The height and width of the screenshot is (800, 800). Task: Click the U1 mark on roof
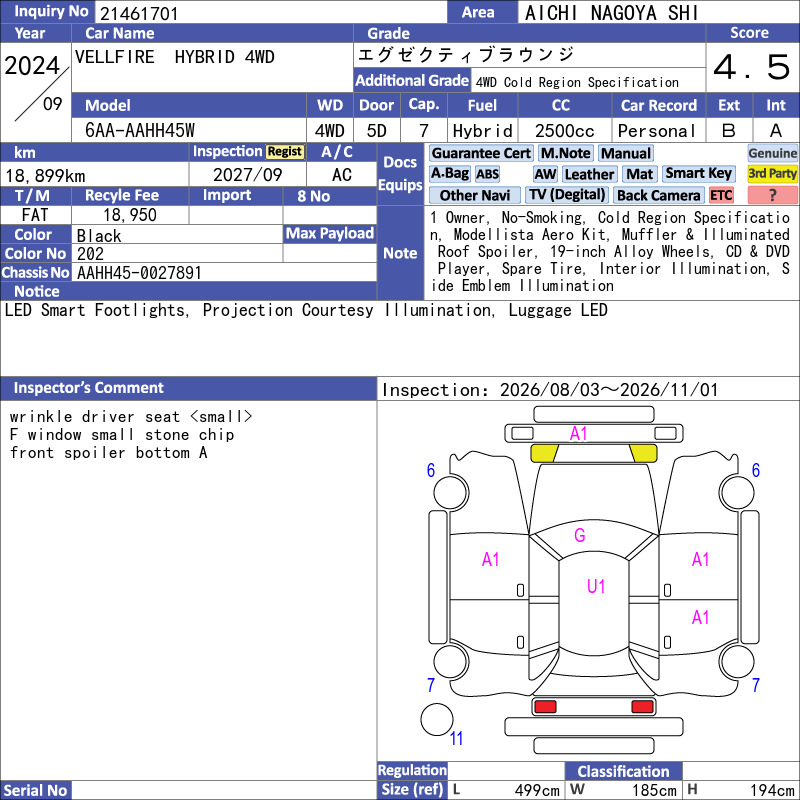(596, 586)
